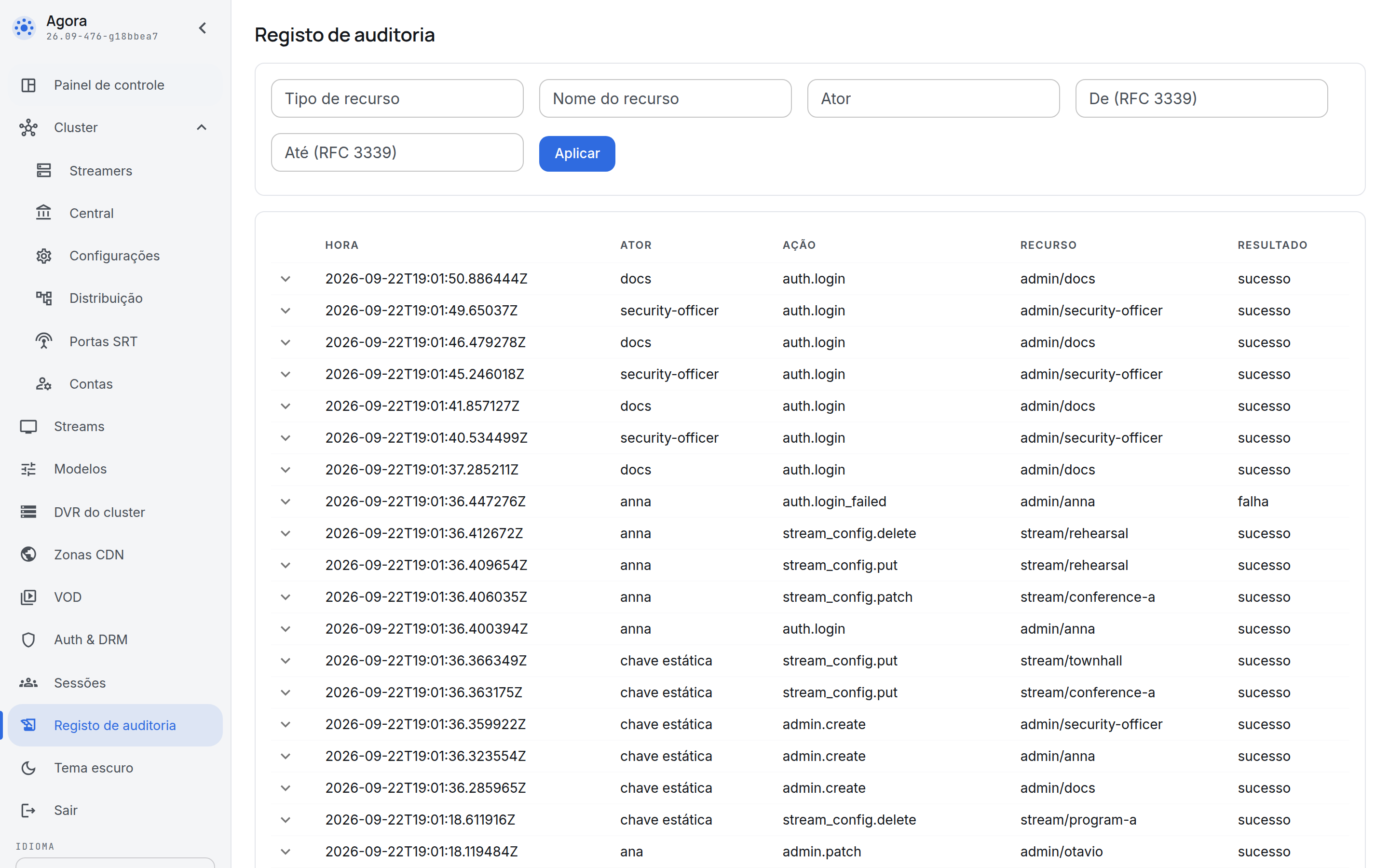Click the Modelos sliders icon
1389x868 pixels.
pos(28,469)
